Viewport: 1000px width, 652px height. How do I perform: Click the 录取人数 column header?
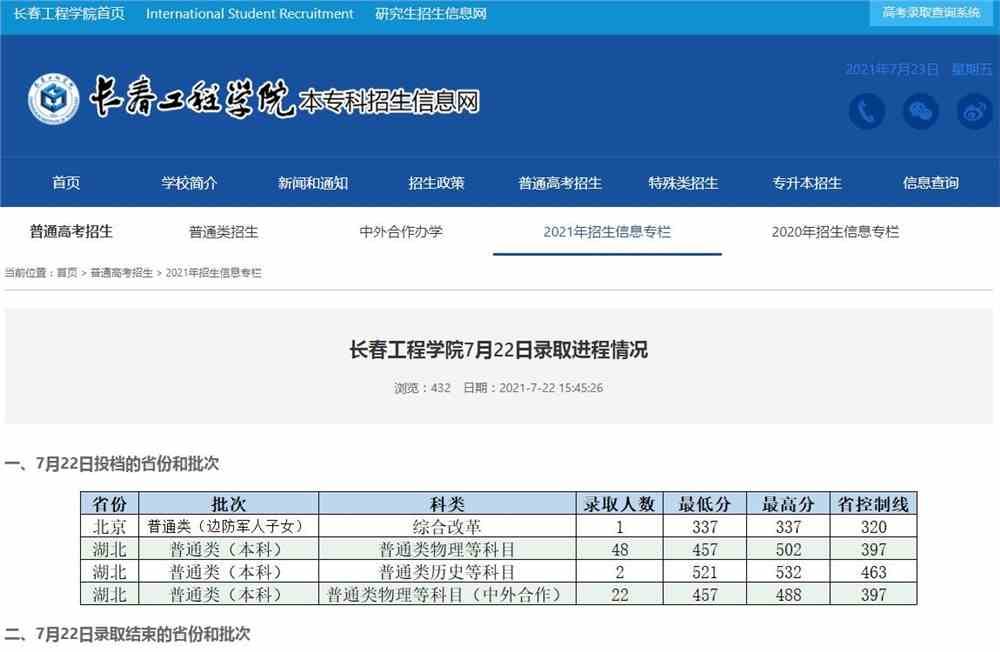(x=620, y=504)
